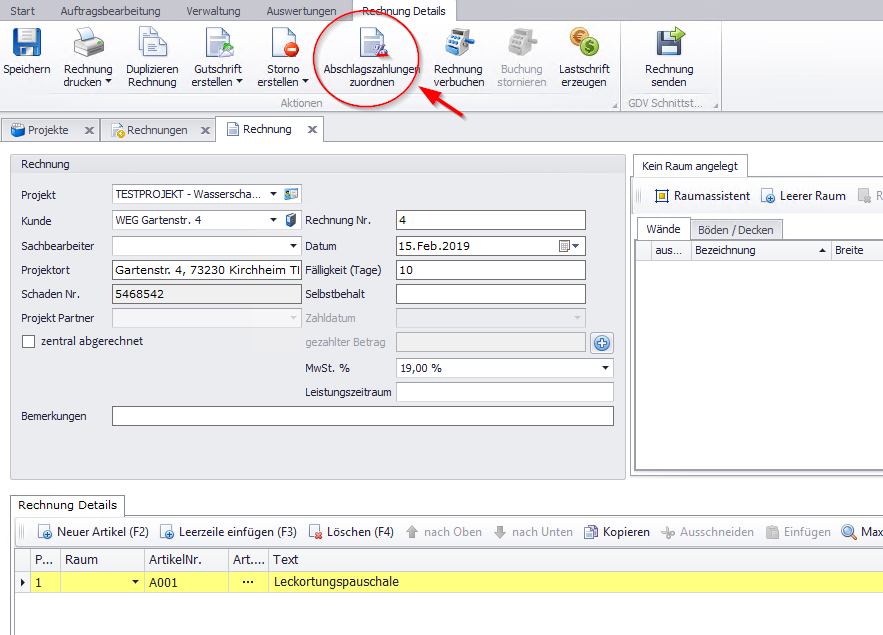Click the Rechnung senden icon
This screenshot has height=635, width=883.
pos(669,45)
